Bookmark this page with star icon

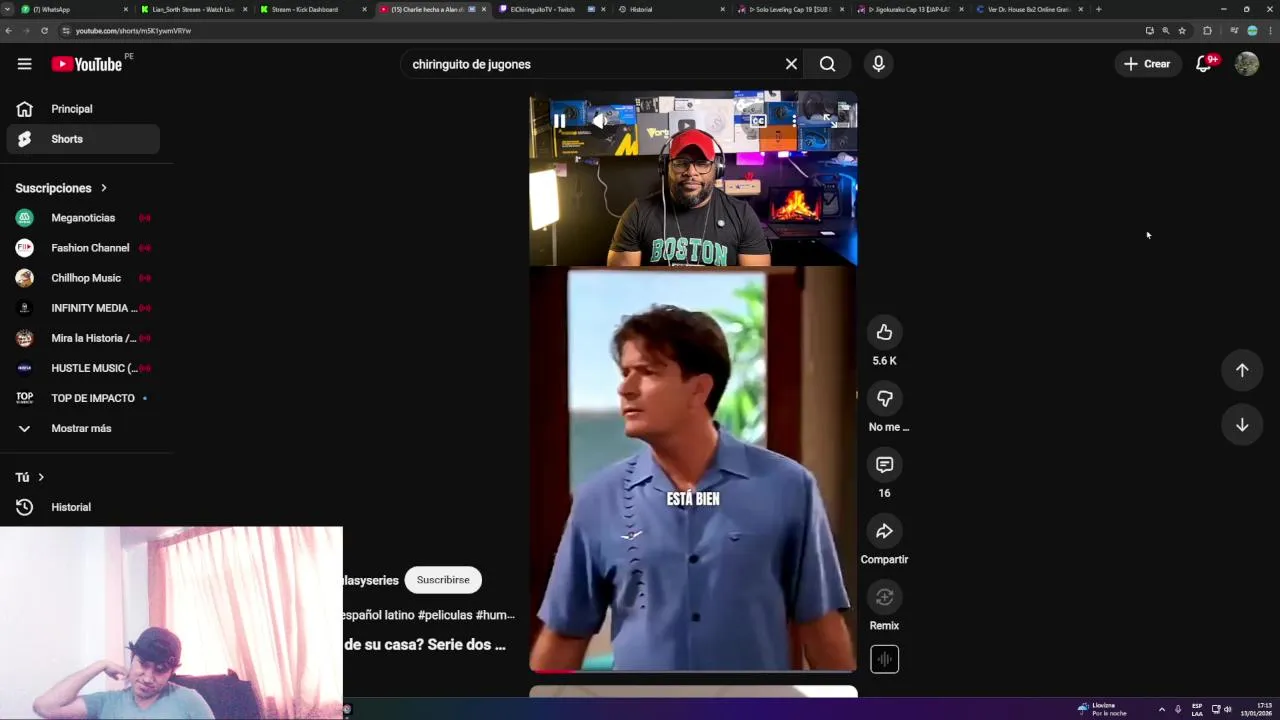[1182, 31]
